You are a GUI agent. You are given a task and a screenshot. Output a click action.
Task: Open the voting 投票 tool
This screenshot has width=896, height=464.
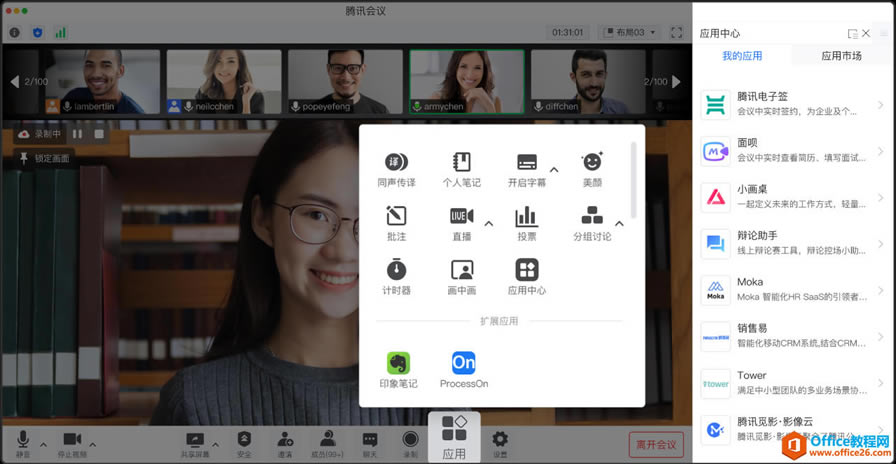pyautogui.click(x=527, y=223)
